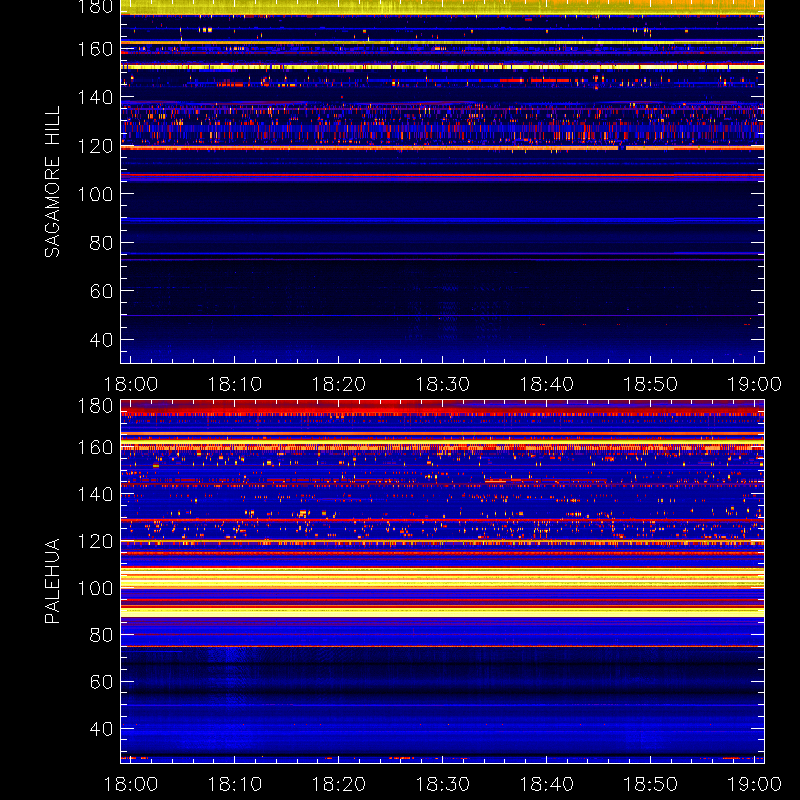Select the 180 tick label on Palehua plot

point(95,407)
